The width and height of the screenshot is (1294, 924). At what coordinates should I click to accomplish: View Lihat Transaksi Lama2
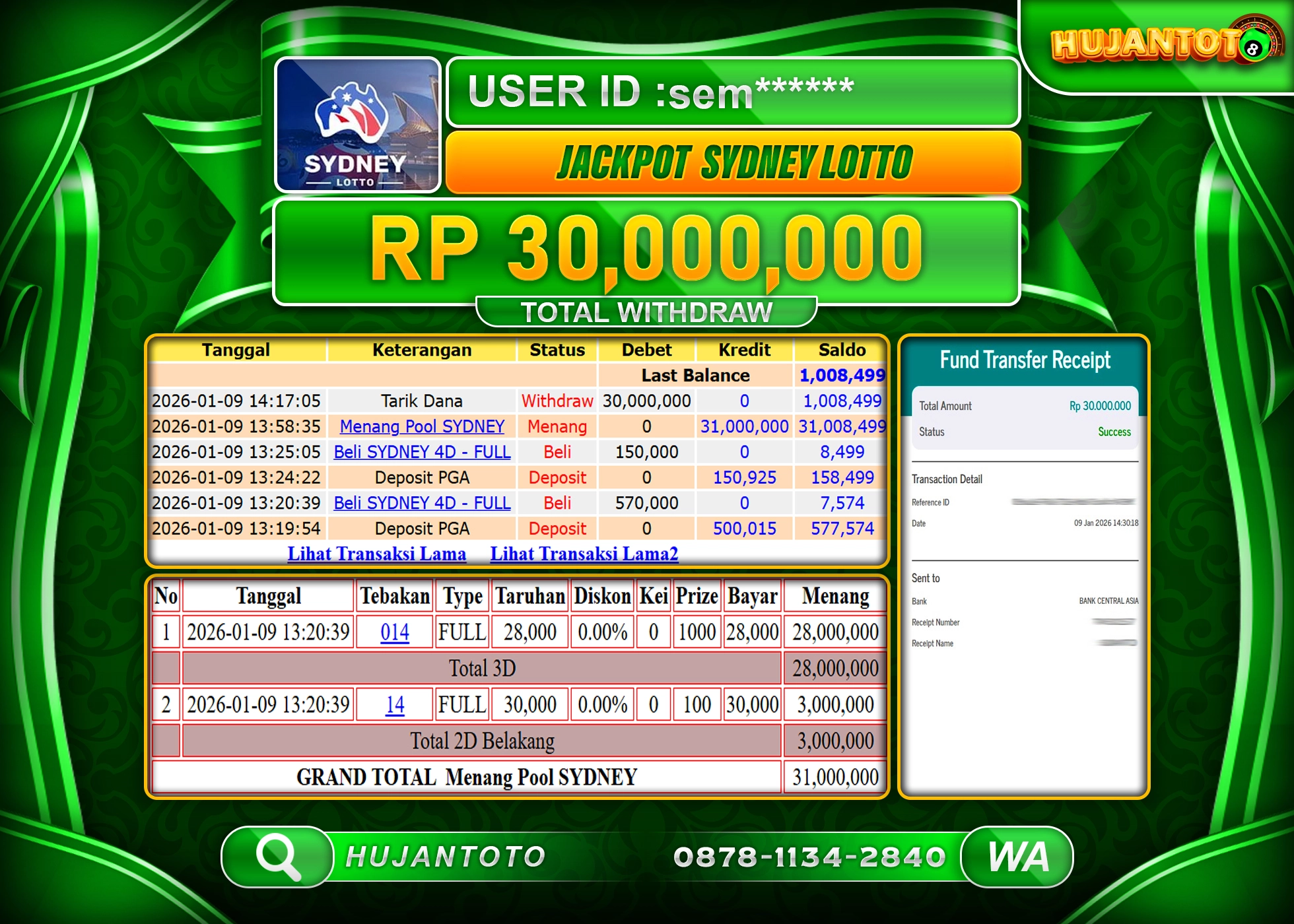point(584,554)
